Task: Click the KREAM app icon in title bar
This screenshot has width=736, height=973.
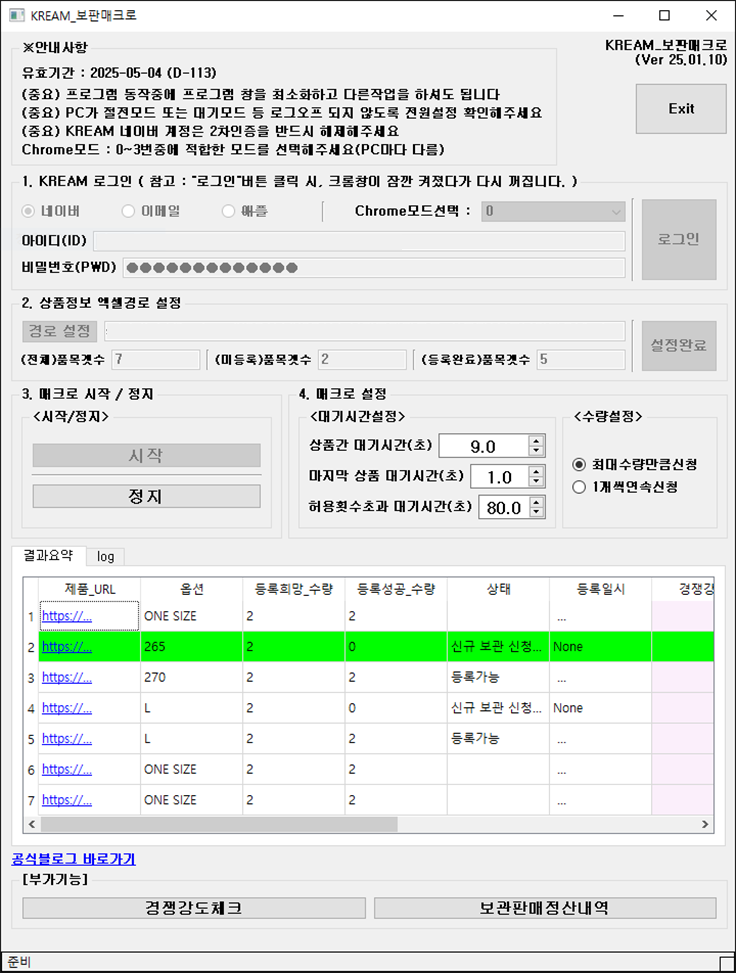Action: (x=16, y=16)
